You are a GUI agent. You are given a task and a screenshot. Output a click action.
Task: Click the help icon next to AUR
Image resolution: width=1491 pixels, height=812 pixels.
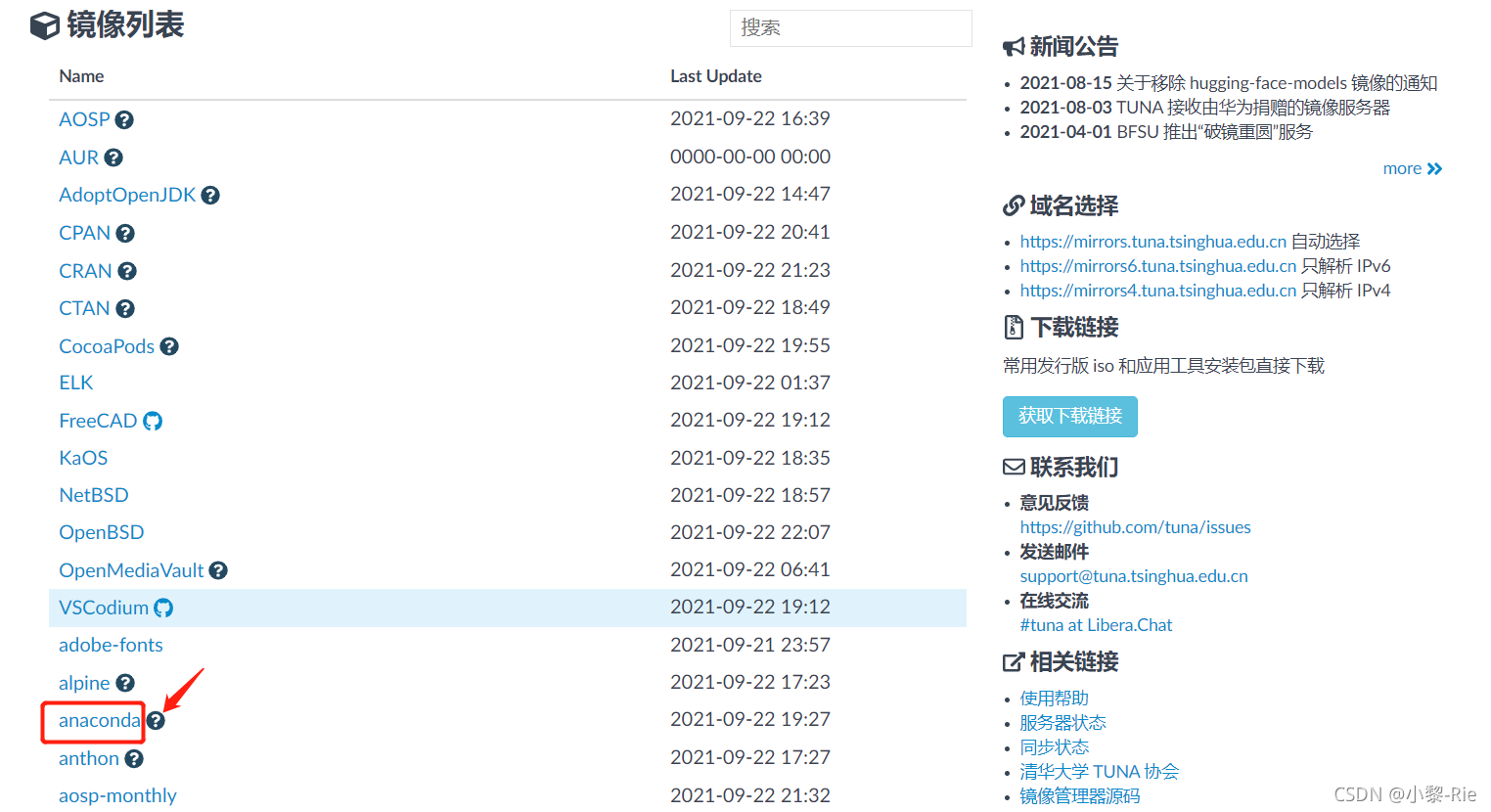point(113,158)
